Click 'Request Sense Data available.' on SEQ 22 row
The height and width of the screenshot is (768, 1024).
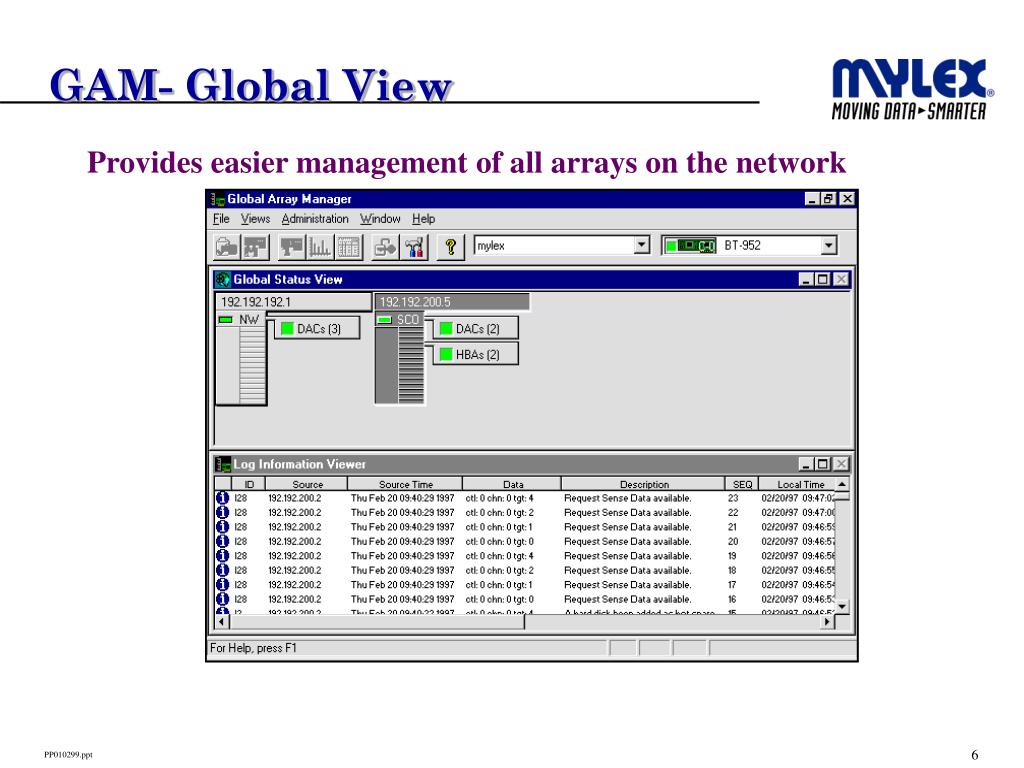(628, 513)
